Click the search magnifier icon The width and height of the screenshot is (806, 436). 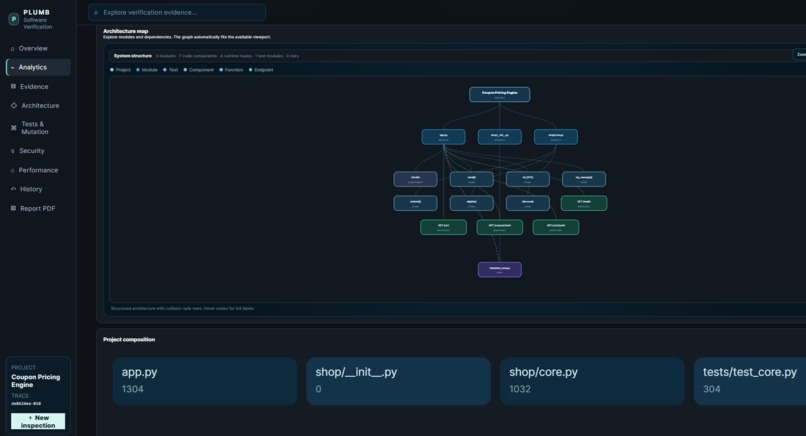[96, 13]
